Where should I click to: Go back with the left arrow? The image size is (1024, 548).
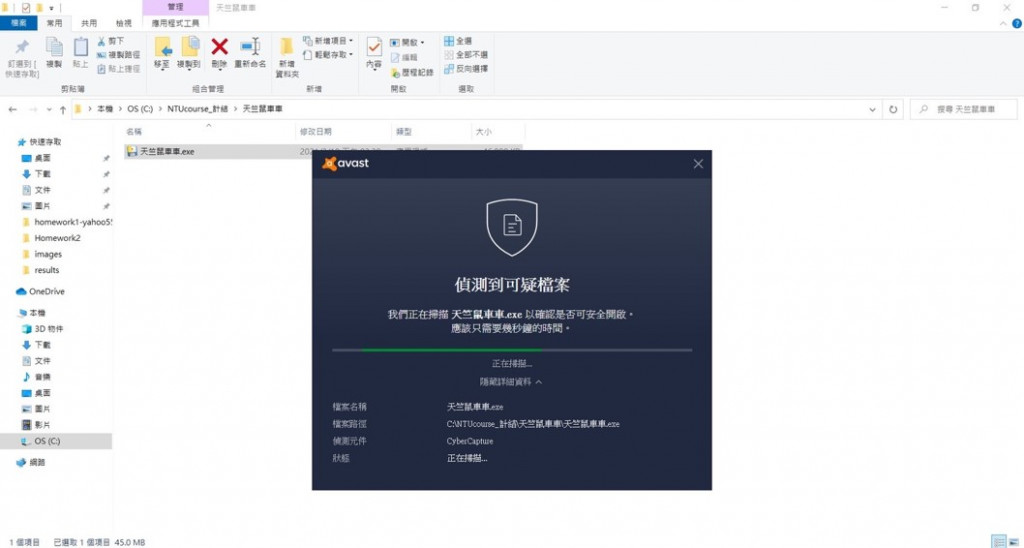tap(12, 110)
